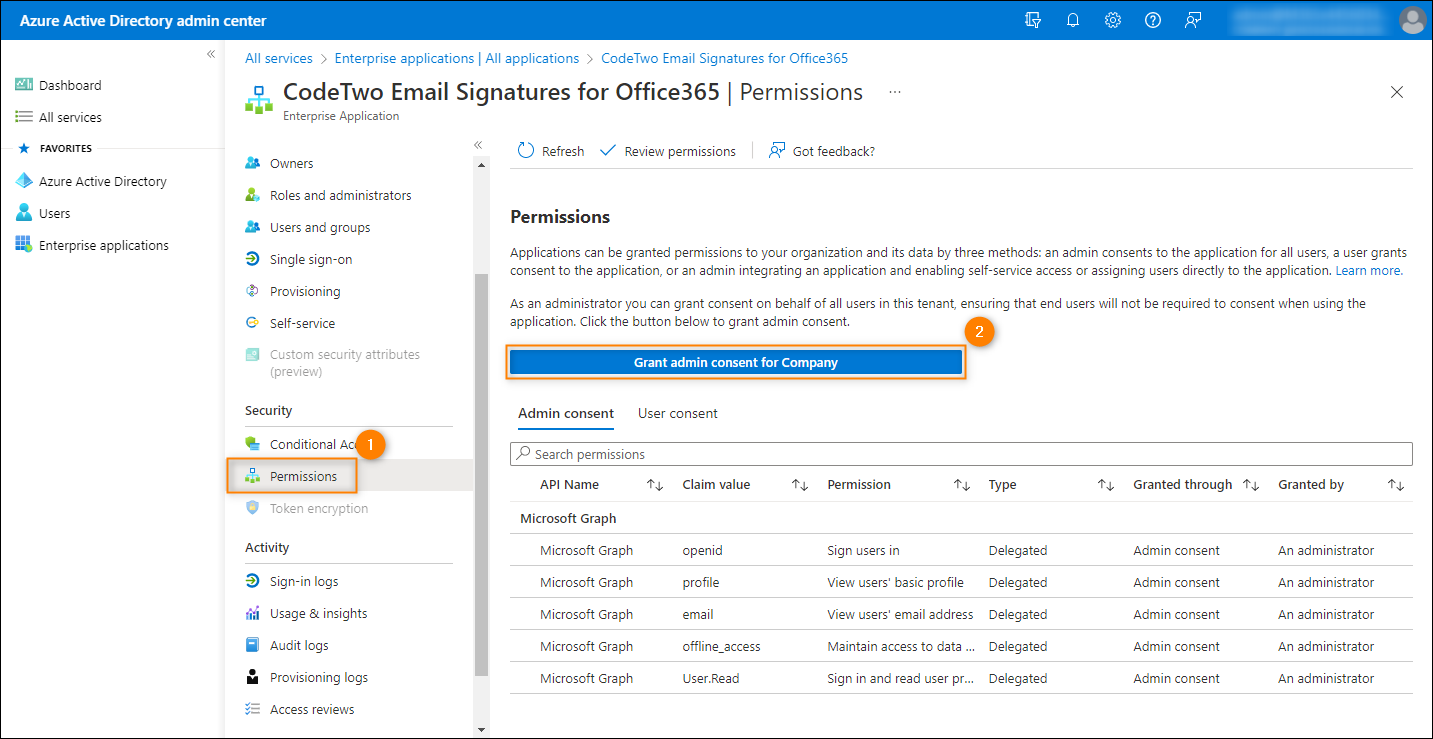The height and width of the screenshot is (739, 1433).
Task: Sort by Granted through column arrows
Action: (1251, 485)
